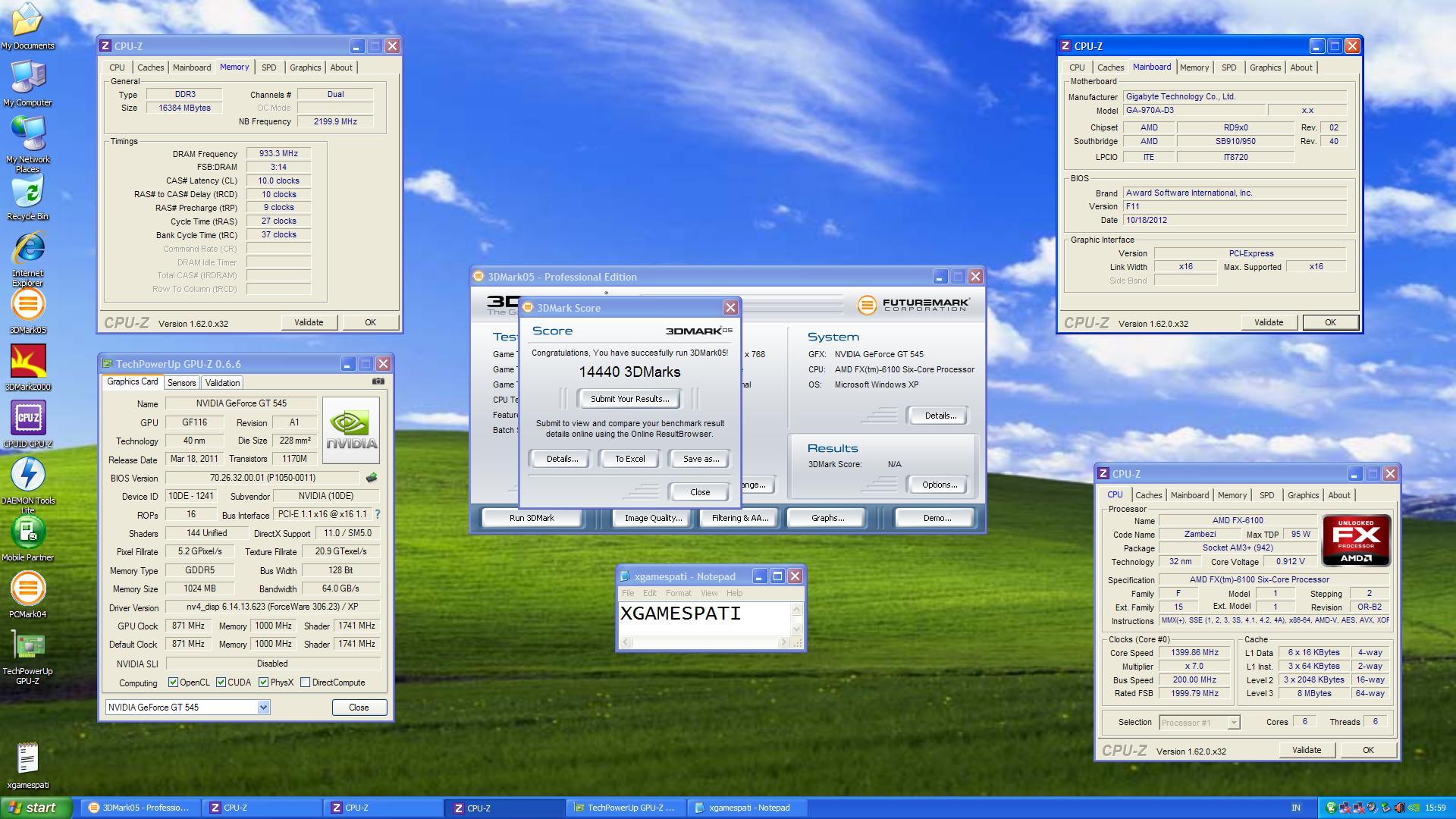Click OK in CPU-Z Mainboard window
The image size is (1456, 819).
(1330, 322)
